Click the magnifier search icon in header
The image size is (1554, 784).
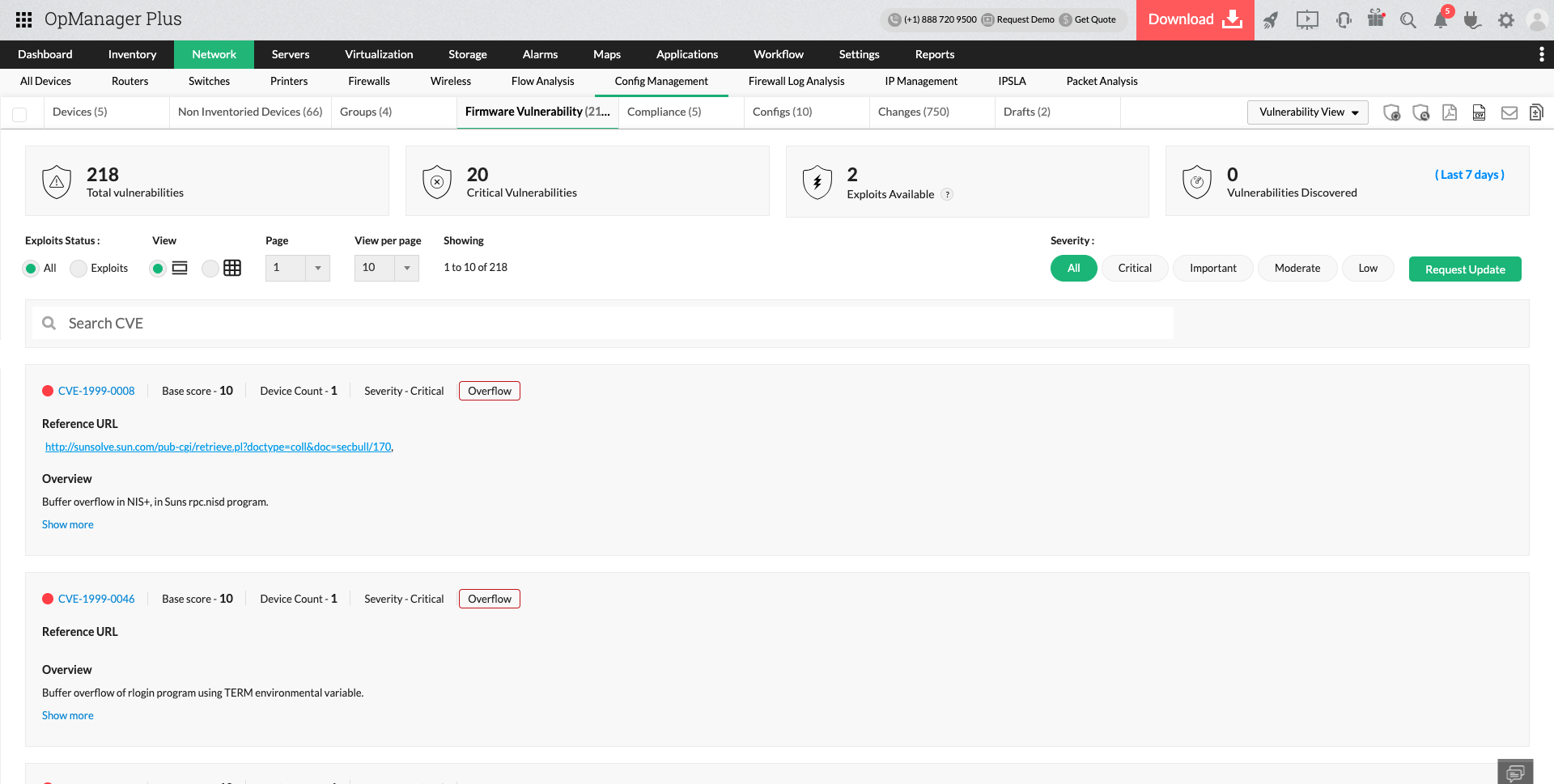(1408, 20)
